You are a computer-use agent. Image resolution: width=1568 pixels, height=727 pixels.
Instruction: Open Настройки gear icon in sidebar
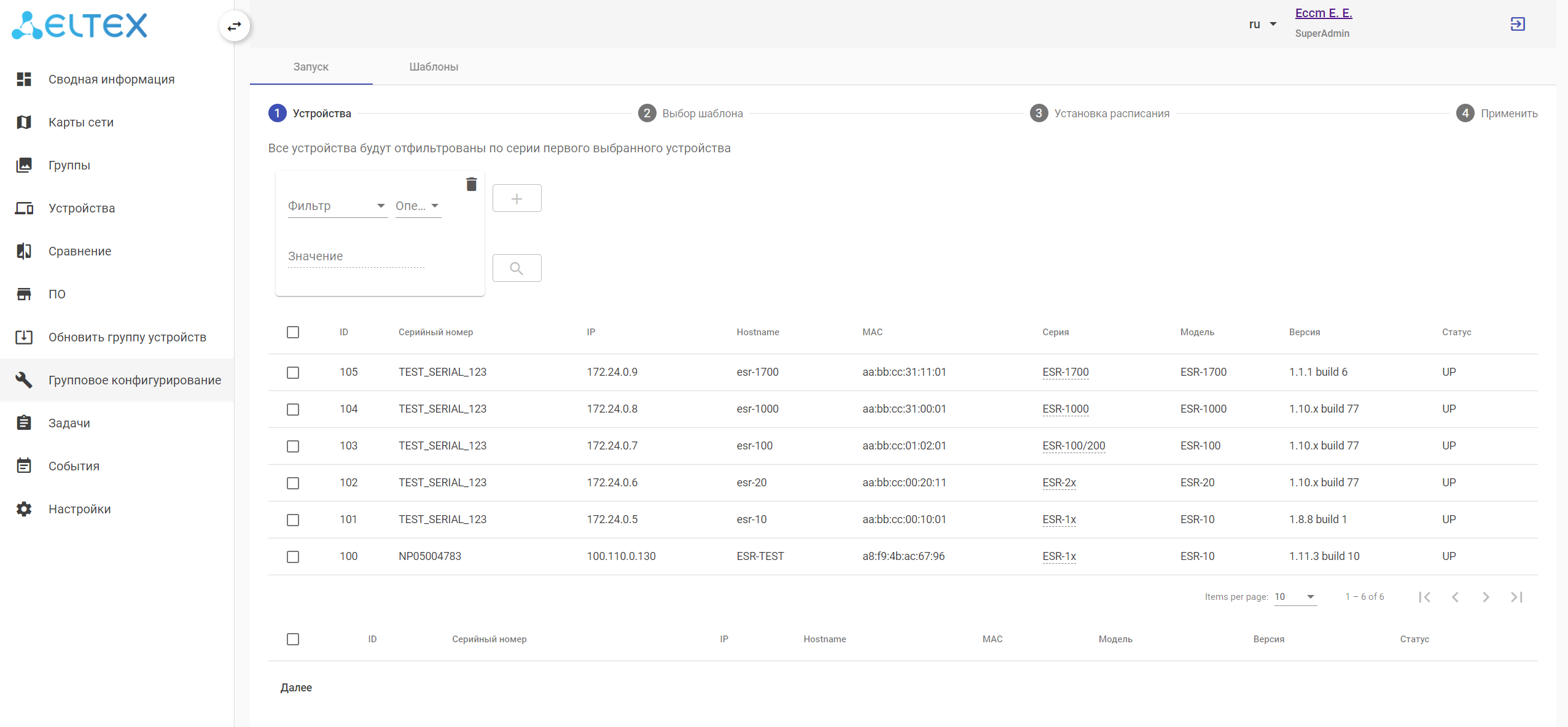point(24,509)
